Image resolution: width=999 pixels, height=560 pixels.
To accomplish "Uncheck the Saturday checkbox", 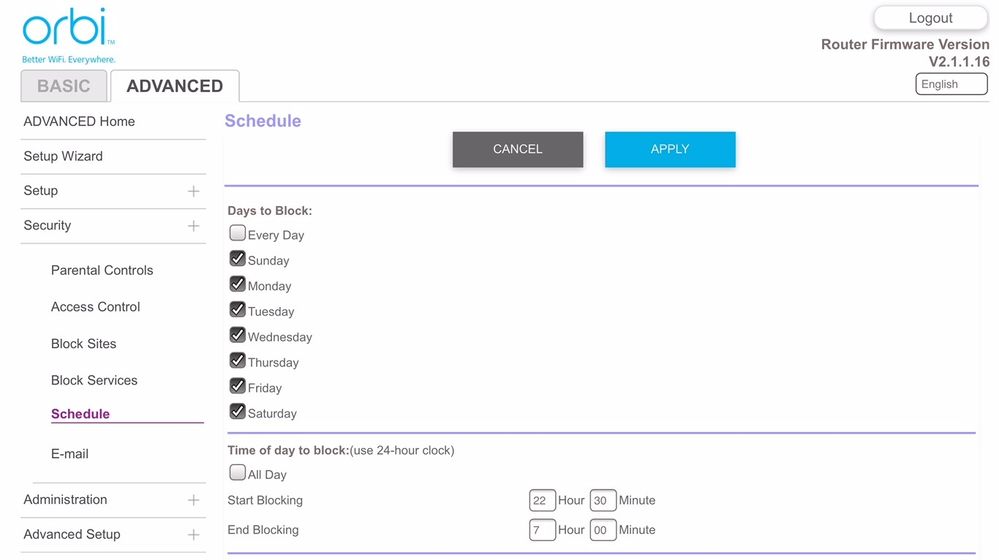I will point(238,411).
